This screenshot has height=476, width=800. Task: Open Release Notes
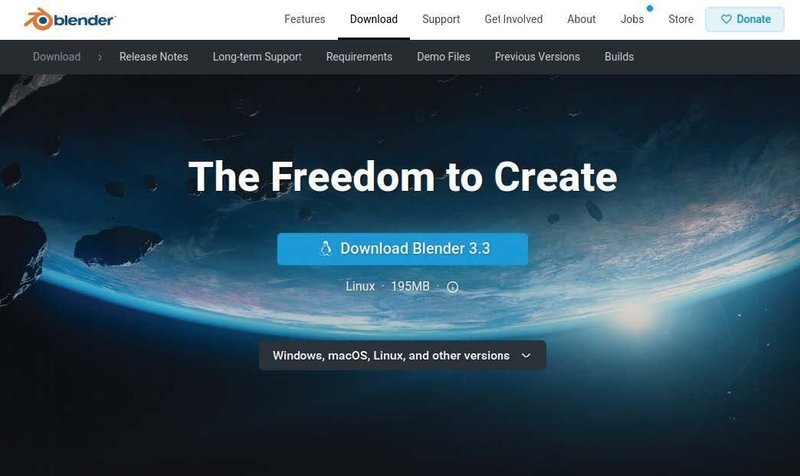(x=154, y=57)
